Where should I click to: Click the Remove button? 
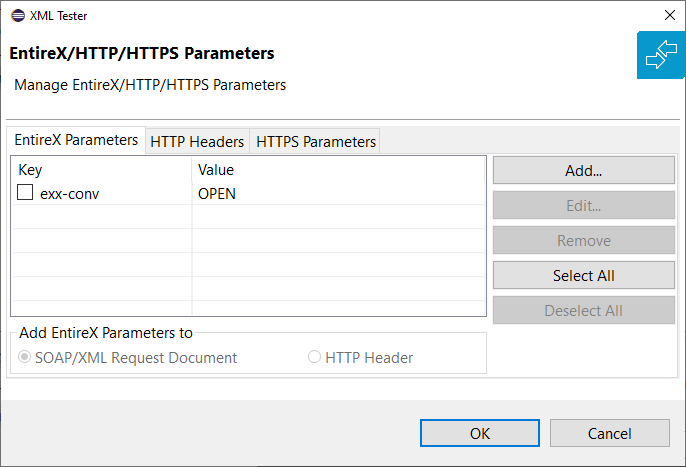584,241
